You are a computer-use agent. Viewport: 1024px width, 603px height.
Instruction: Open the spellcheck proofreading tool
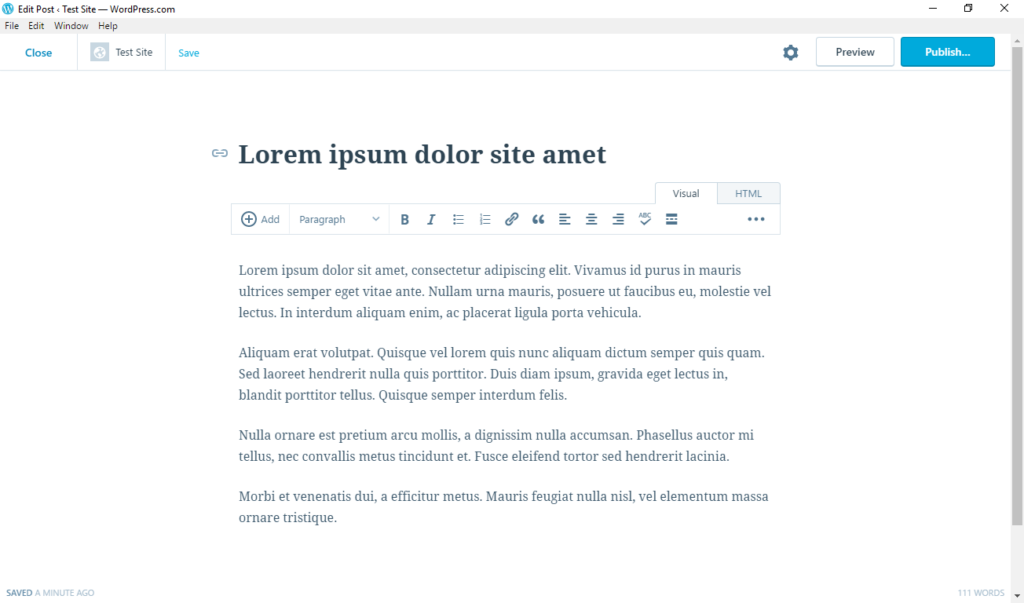(x=645, y=219)
